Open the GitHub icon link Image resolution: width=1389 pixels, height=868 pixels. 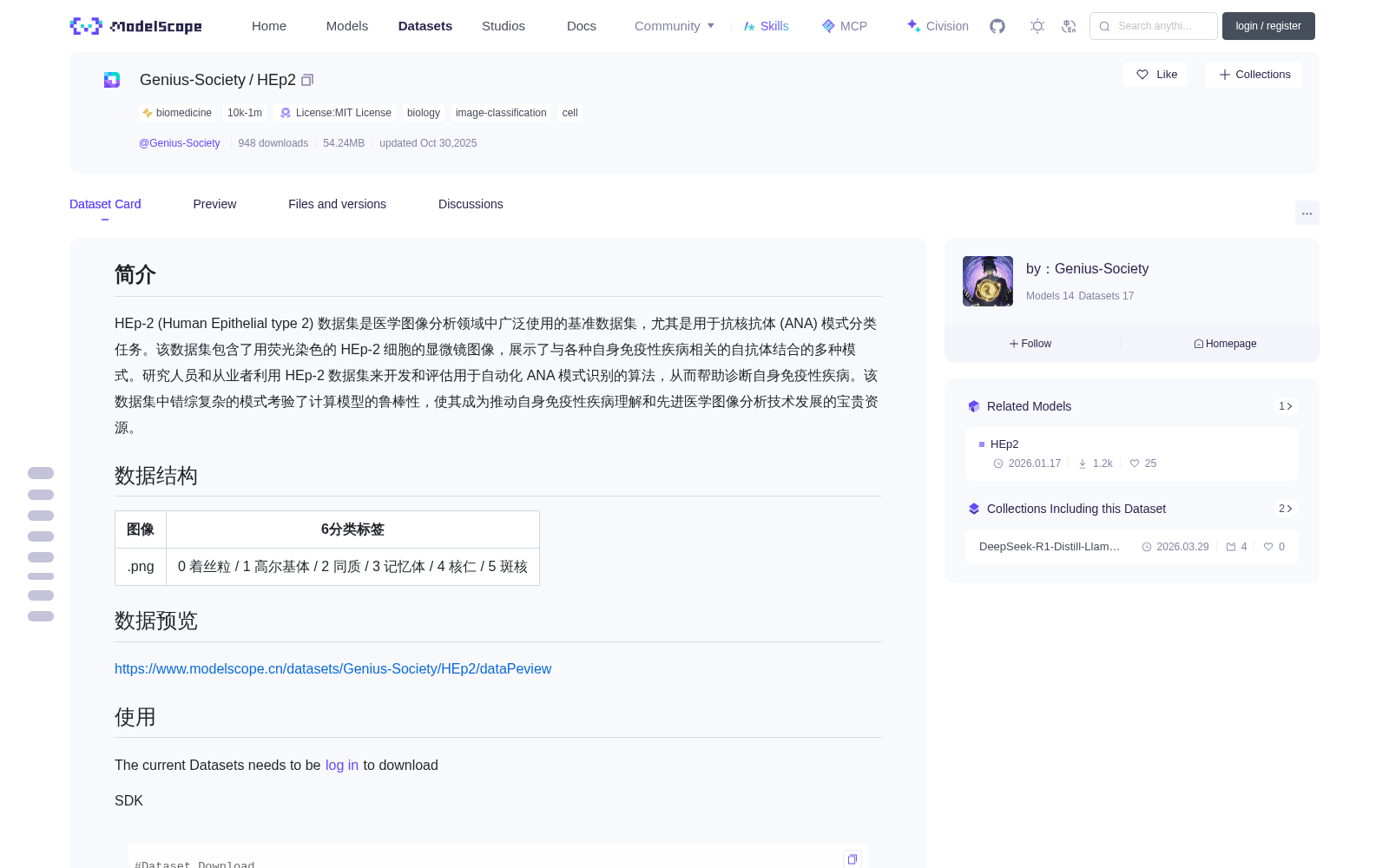[x=997, y=26]
